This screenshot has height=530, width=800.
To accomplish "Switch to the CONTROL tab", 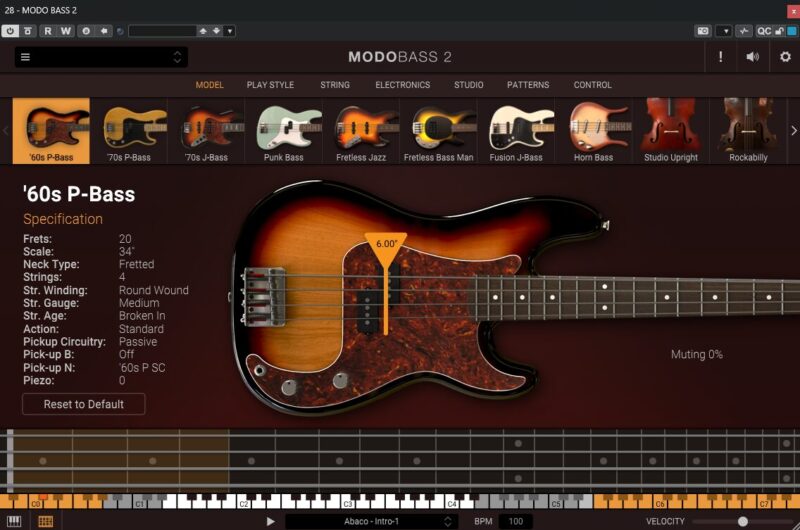I will [x=592, y=85].
